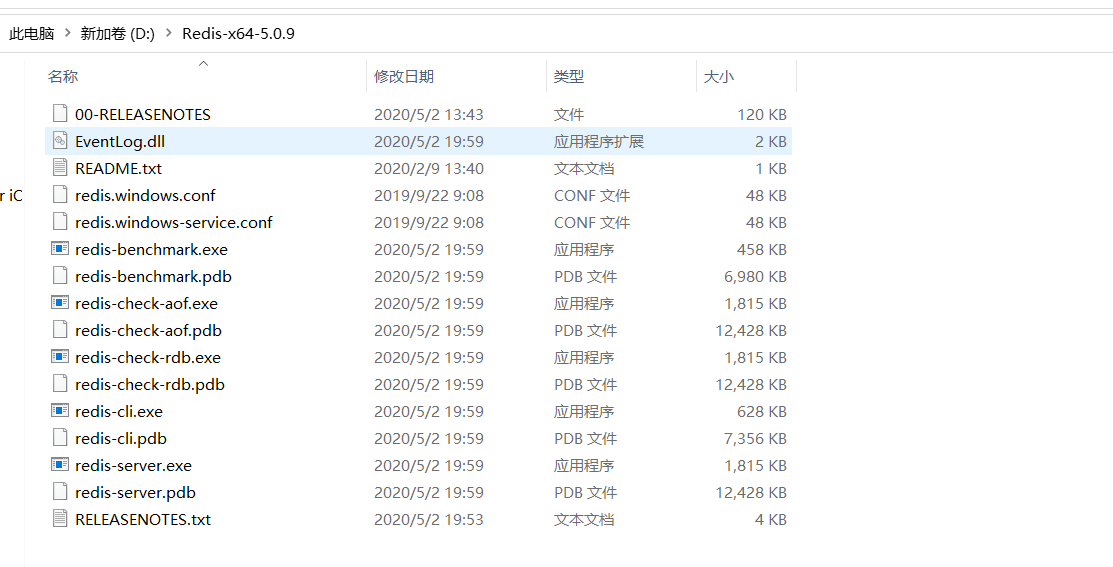Click the 628 KB size of redis-cli.exe
The width and height of the screenshot is (1113, 567).
[762, 411]
